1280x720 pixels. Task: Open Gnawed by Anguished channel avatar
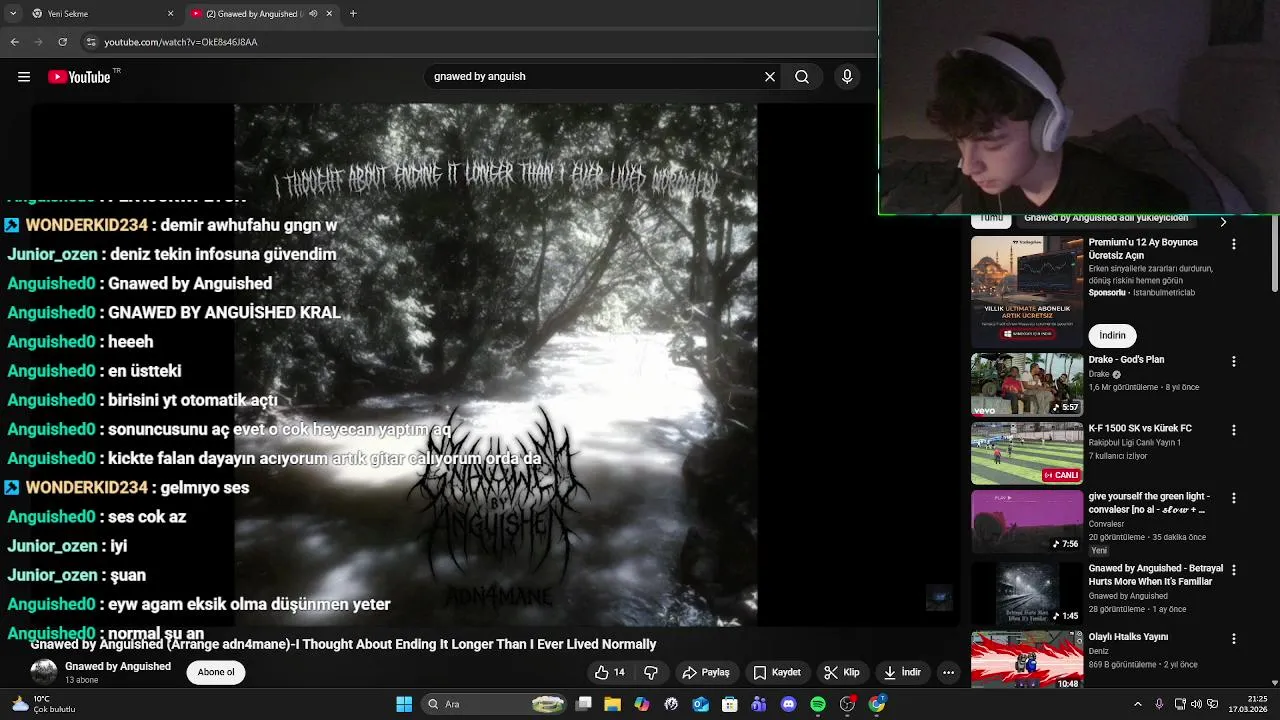[44, 672]
